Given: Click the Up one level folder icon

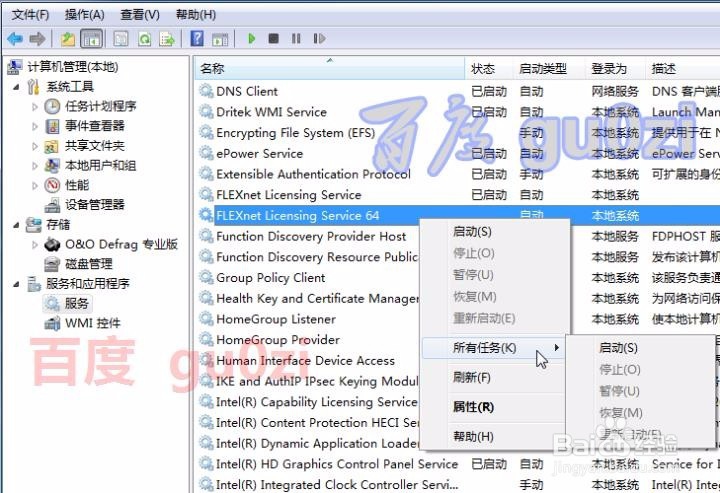Looking at the screenshot, I should [68, 39].
